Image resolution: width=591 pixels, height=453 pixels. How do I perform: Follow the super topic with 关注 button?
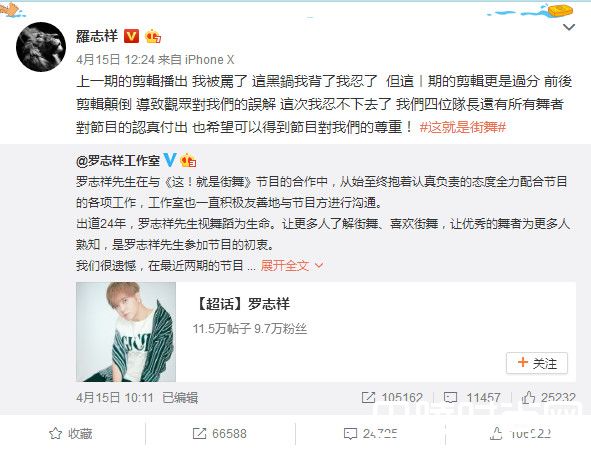[537, 363]
